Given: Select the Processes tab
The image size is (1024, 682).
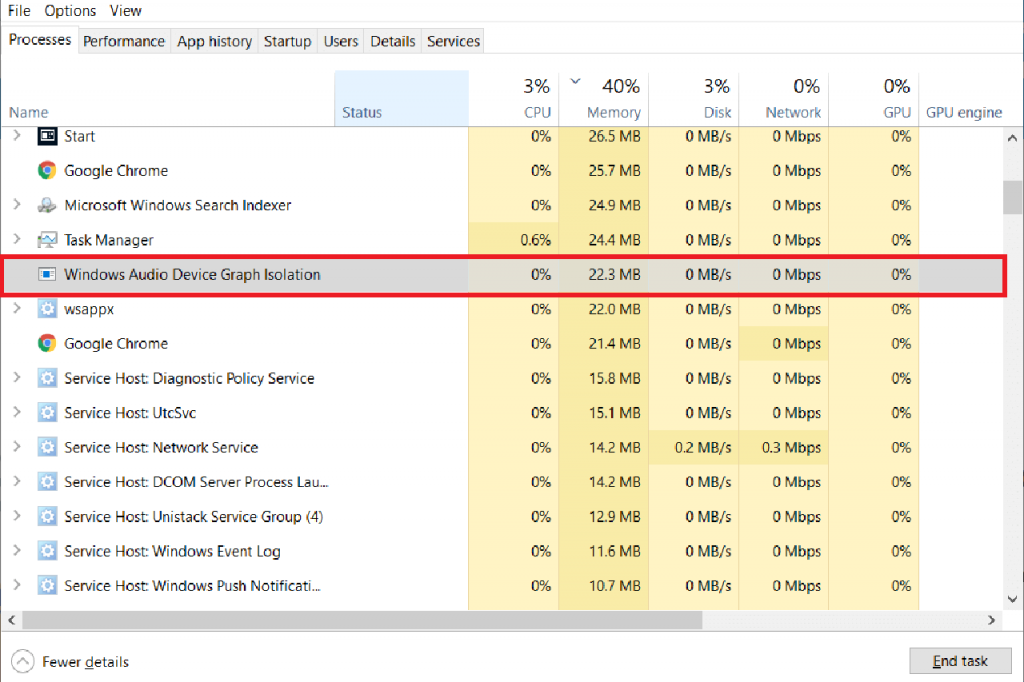Looking at the screenshot, I should pyautogui.click(x=40, y=40).
